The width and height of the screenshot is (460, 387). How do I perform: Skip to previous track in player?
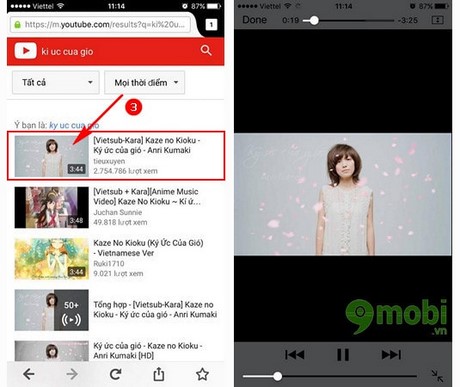[x=295, y=355]
